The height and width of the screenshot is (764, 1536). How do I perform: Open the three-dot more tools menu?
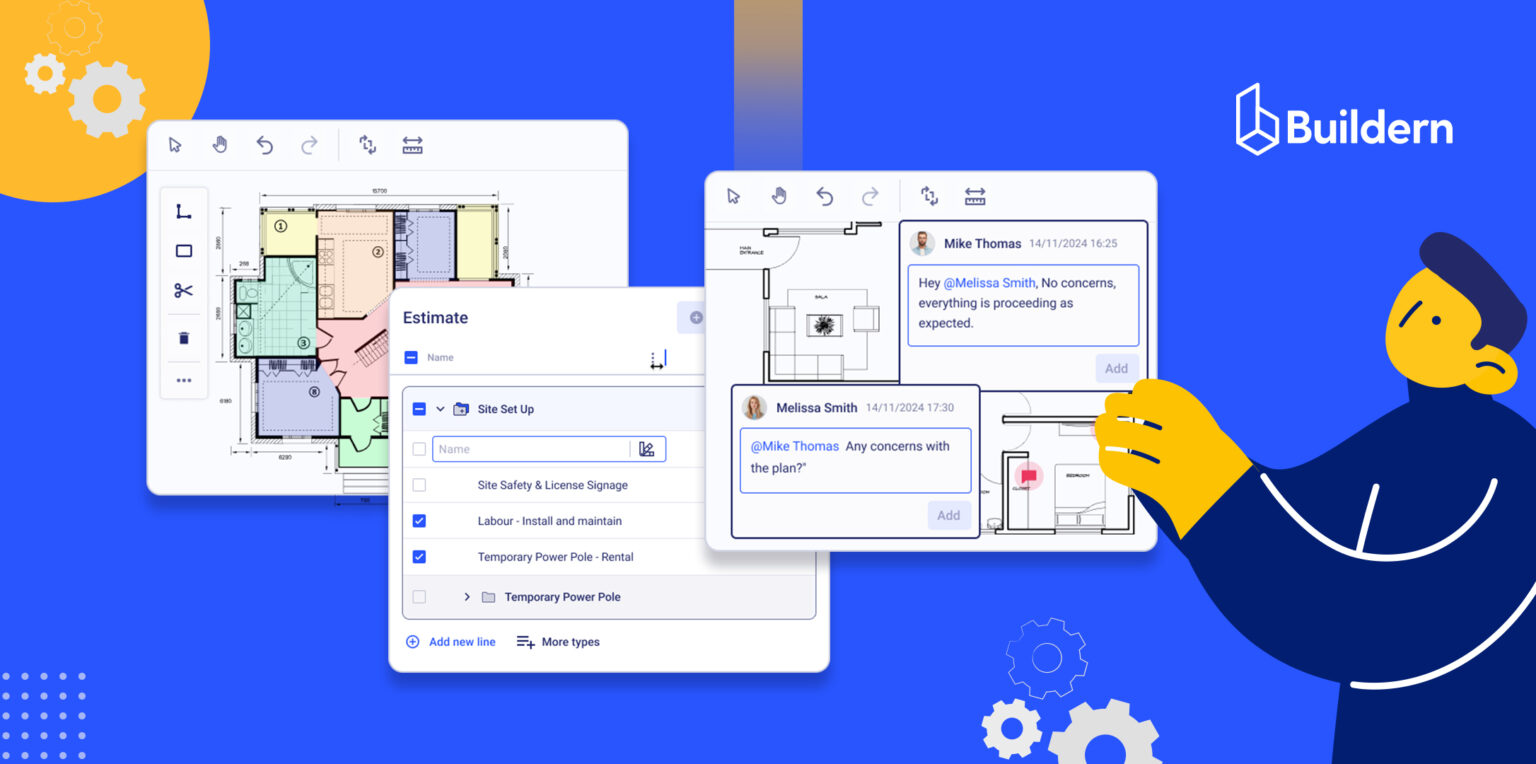[x=184, y=380]
